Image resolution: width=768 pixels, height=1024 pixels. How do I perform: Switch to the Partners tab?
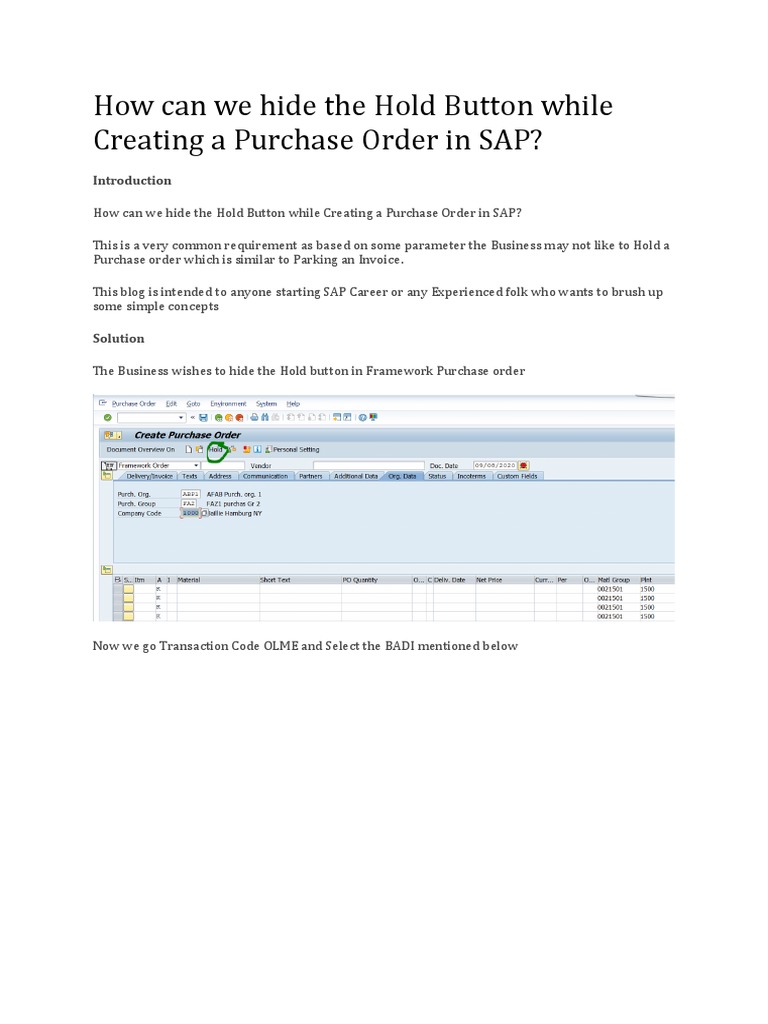coord(310,476)
